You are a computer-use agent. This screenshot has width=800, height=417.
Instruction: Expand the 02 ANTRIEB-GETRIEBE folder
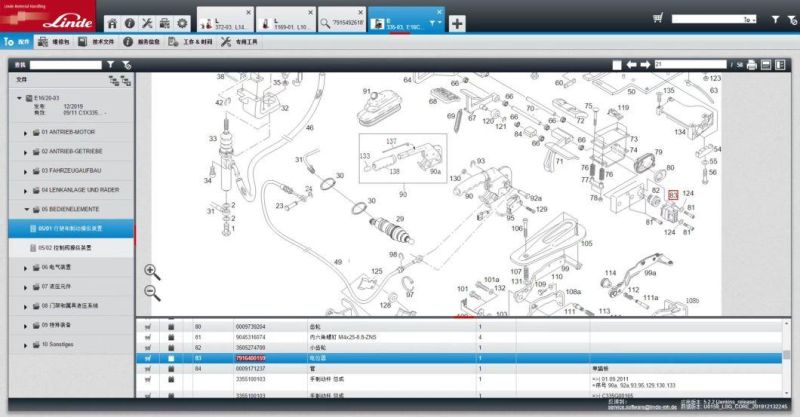point(25,152)
